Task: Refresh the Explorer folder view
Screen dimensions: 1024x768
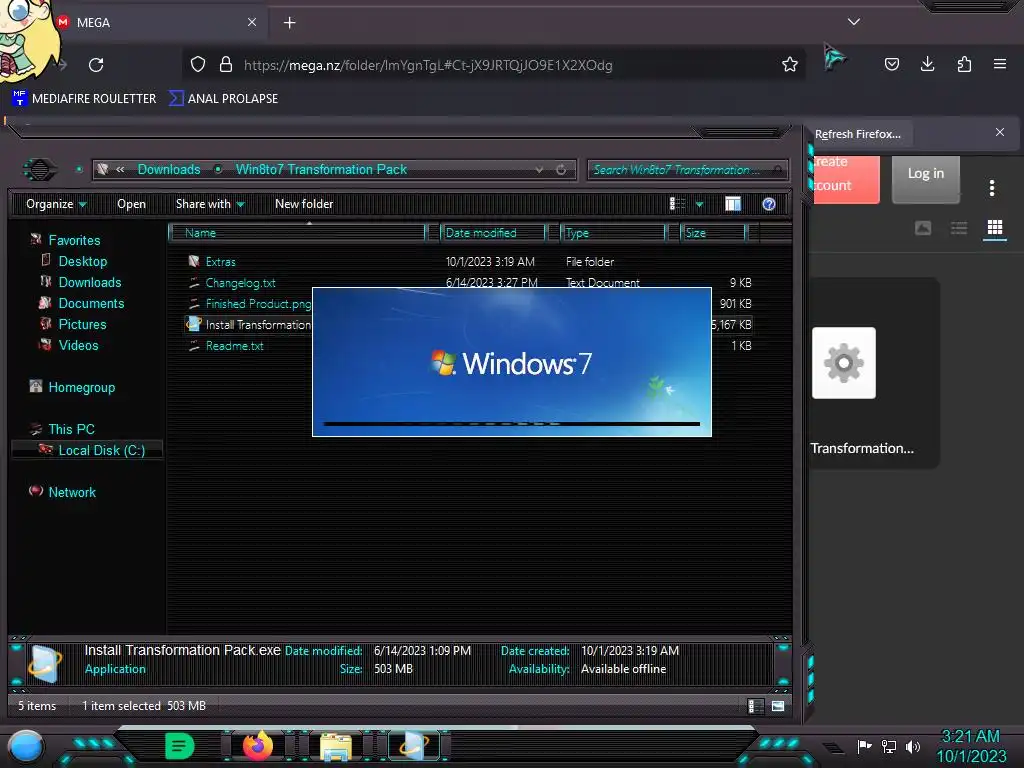Action: tap(561, 170)
